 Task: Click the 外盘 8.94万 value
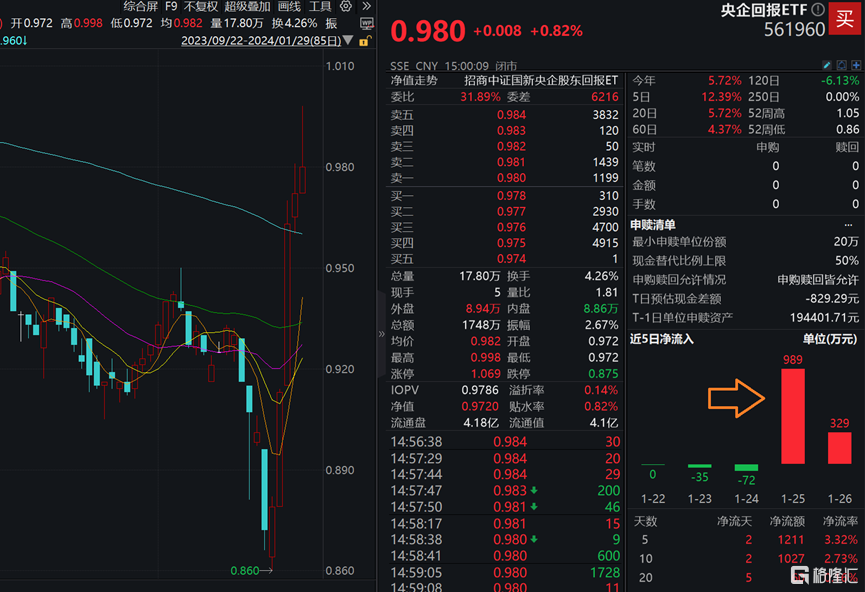point(483,309)
